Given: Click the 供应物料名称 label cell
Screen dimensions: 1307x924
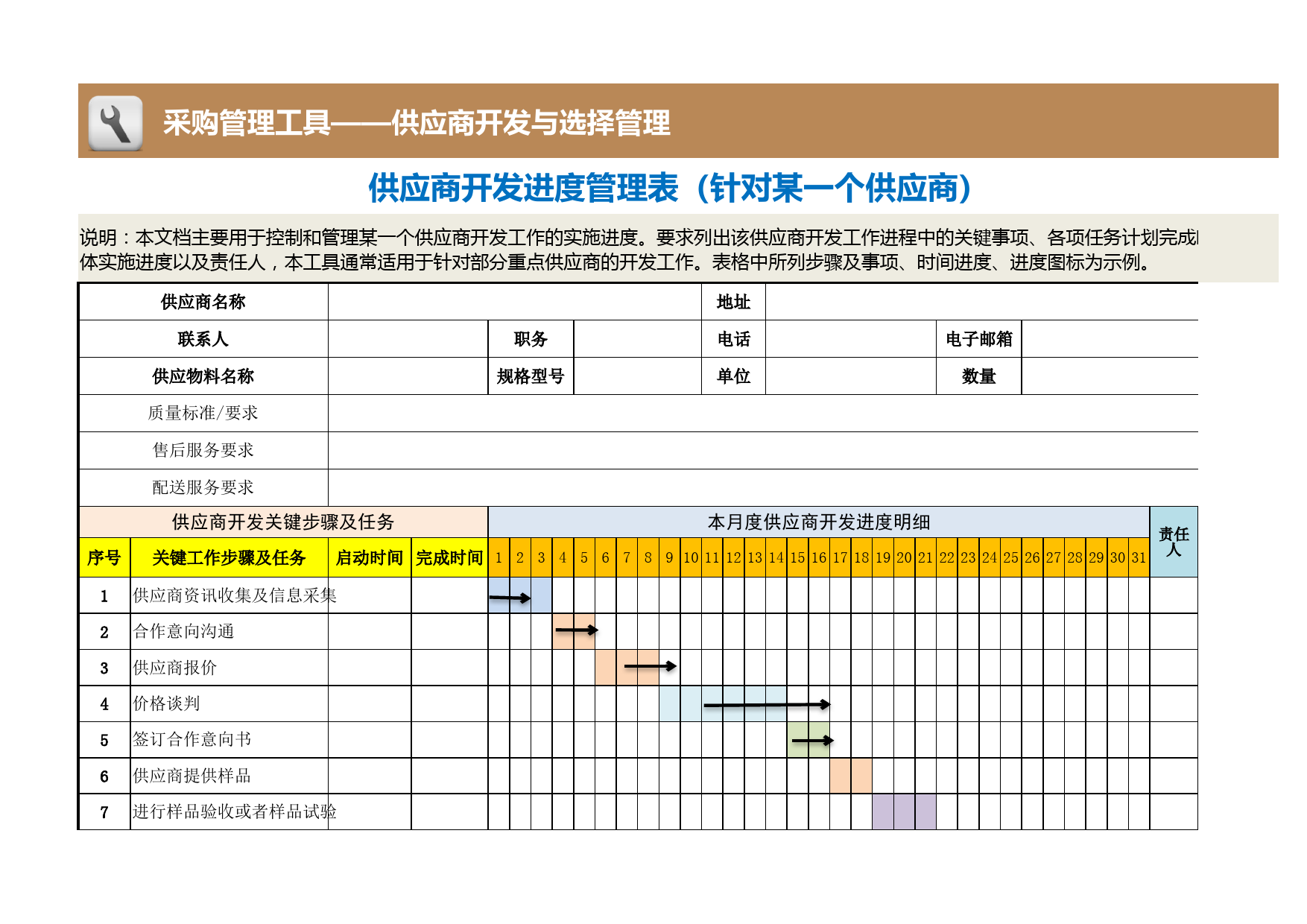Looking at the screenshot, I should pyautogui.click(x=203, y=376).
